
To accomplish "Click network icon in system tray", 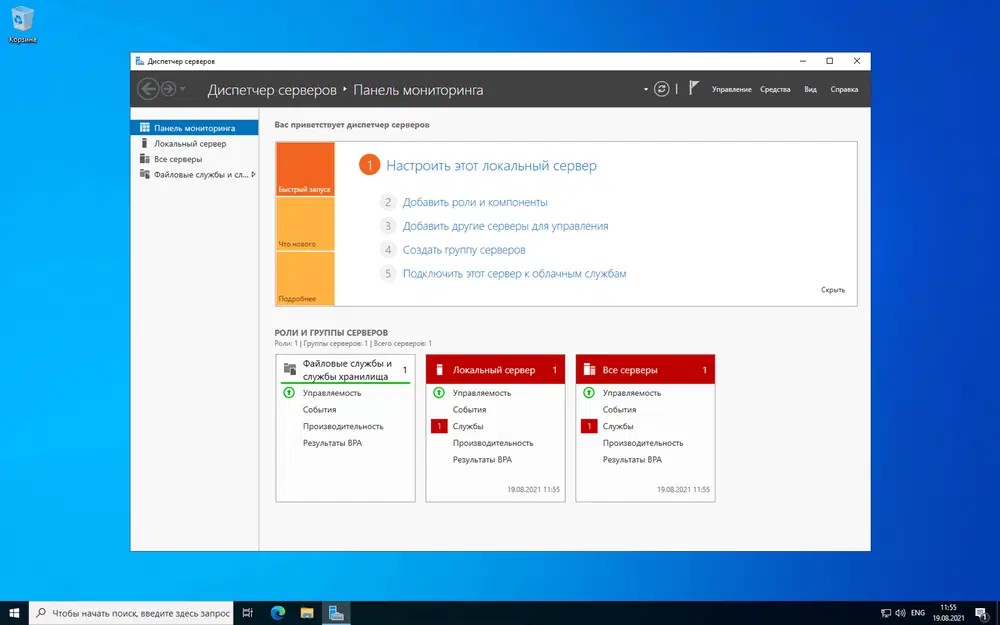I will point(886,613).
